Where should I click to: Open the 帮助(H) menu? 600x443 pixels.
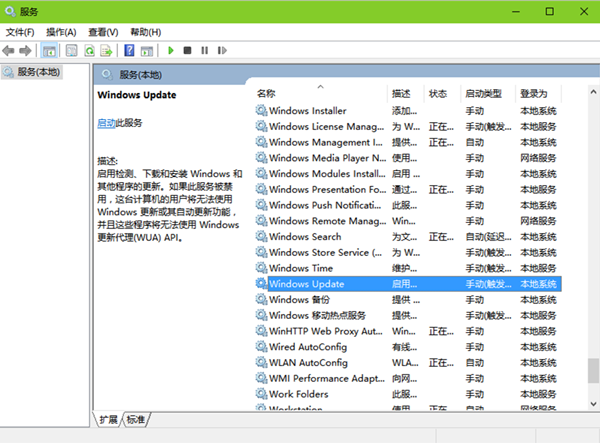[145, 32]
